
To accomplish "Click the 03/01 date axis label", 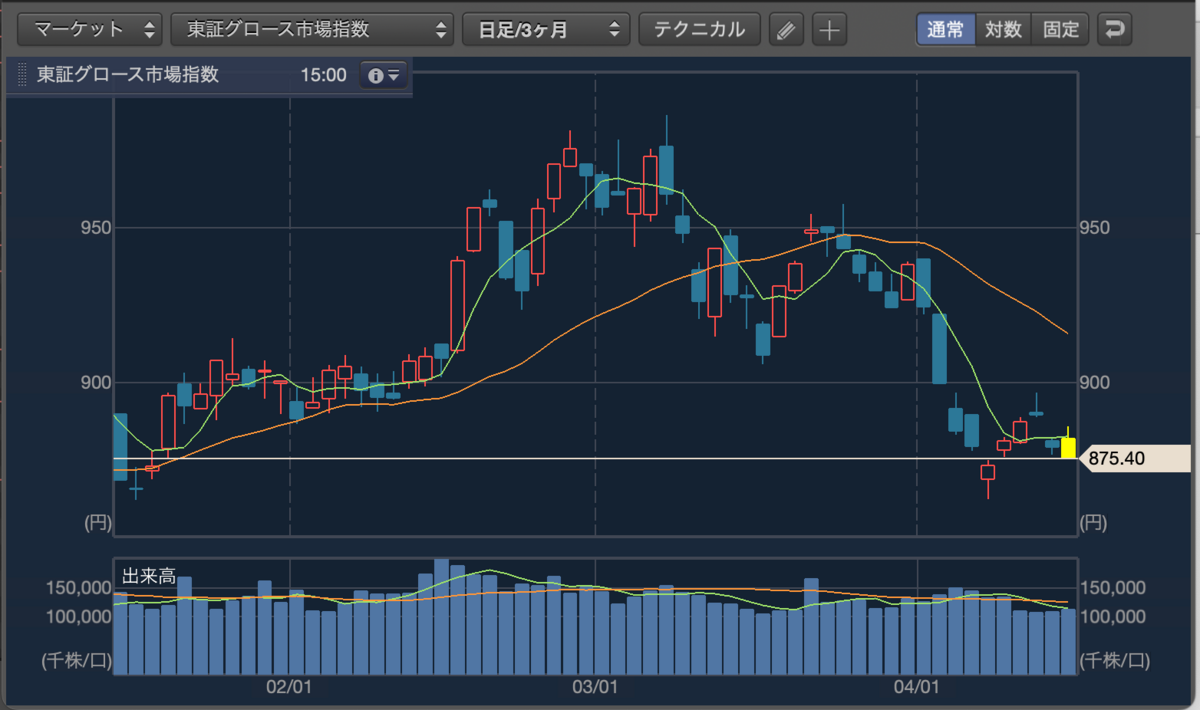I will tap(595, 687).
